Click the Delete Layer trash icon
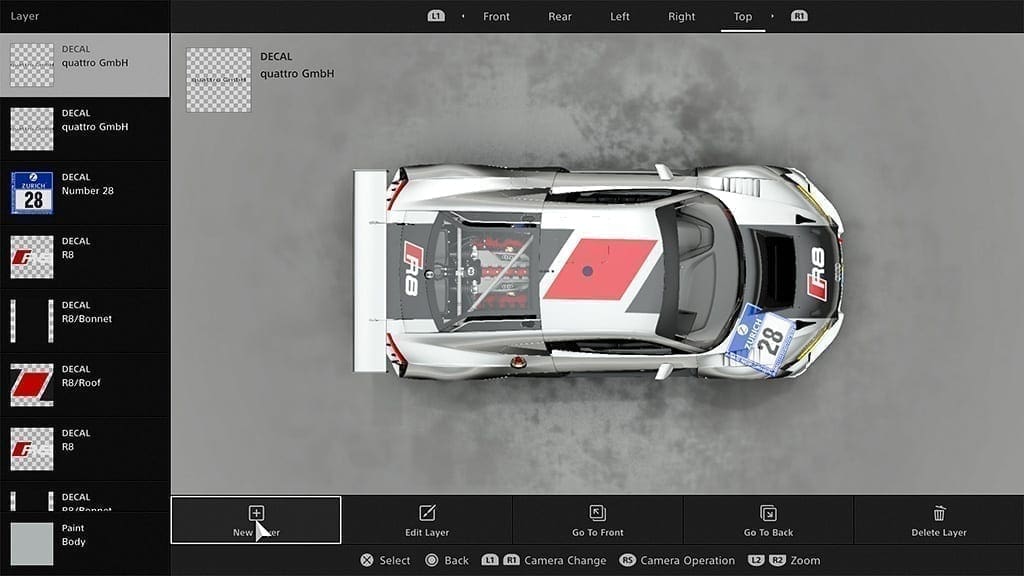Image resolution: width=1024 pixels, height=576 pixels. 939,513
